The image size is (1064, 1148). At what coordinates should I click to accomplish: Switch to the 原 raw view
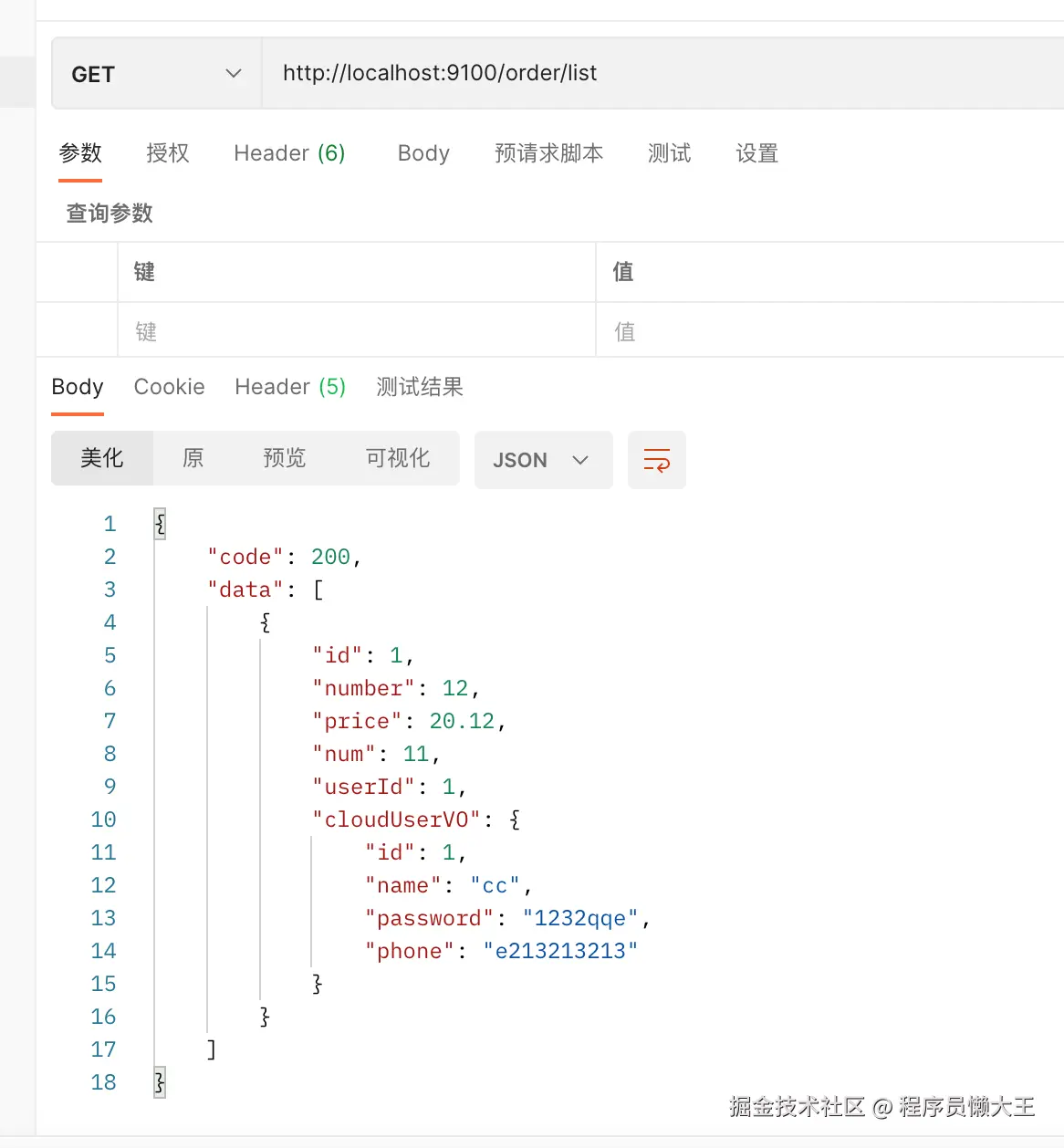point(193,458)
